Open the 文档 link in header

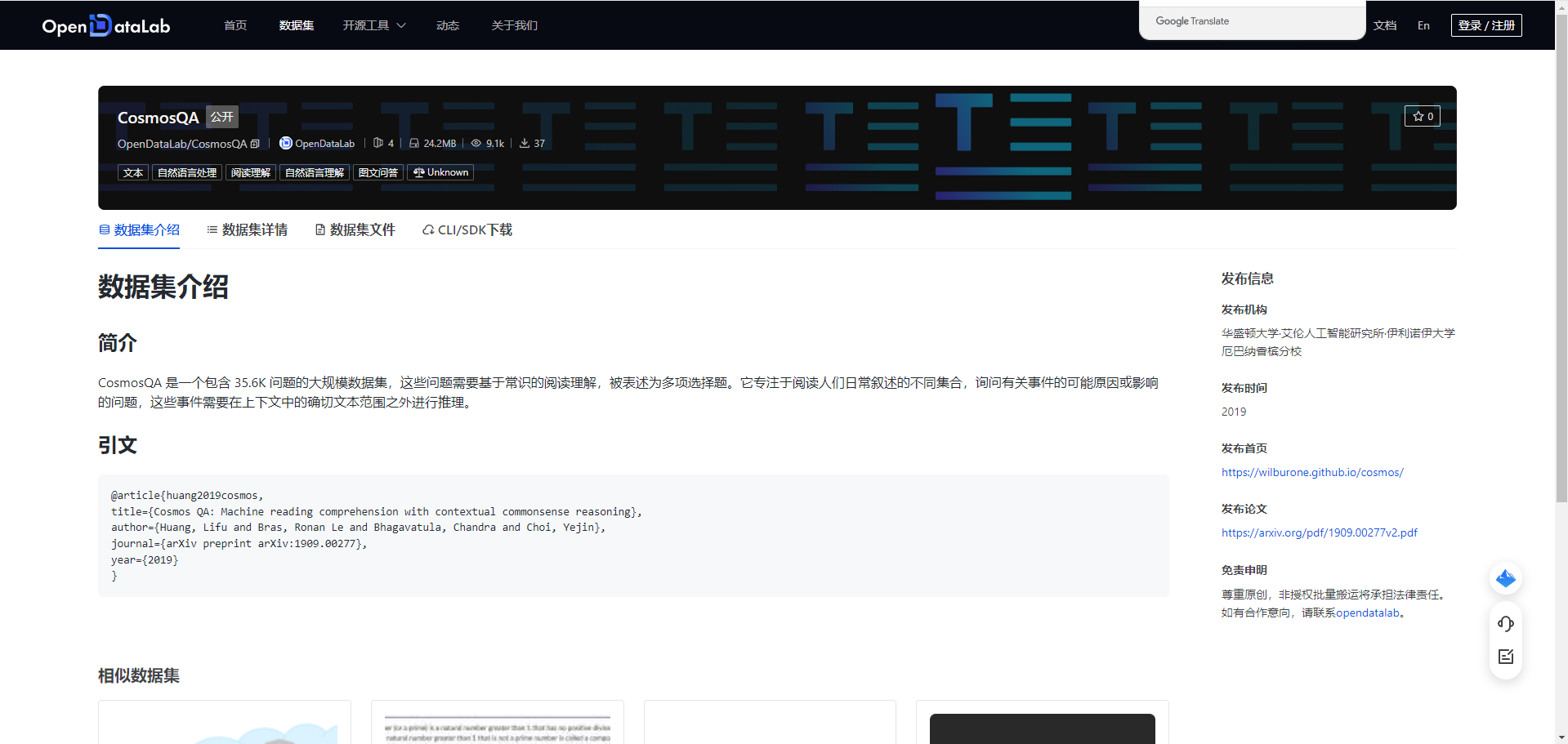point(1385,25)
